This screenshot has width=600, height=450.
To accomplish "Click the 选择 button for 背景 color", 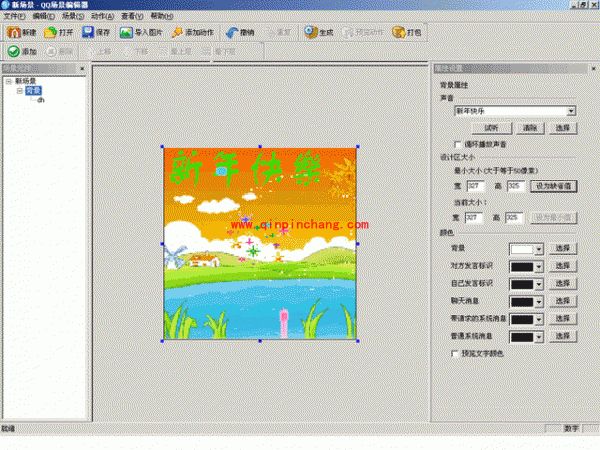I will (x=563, y=249).
